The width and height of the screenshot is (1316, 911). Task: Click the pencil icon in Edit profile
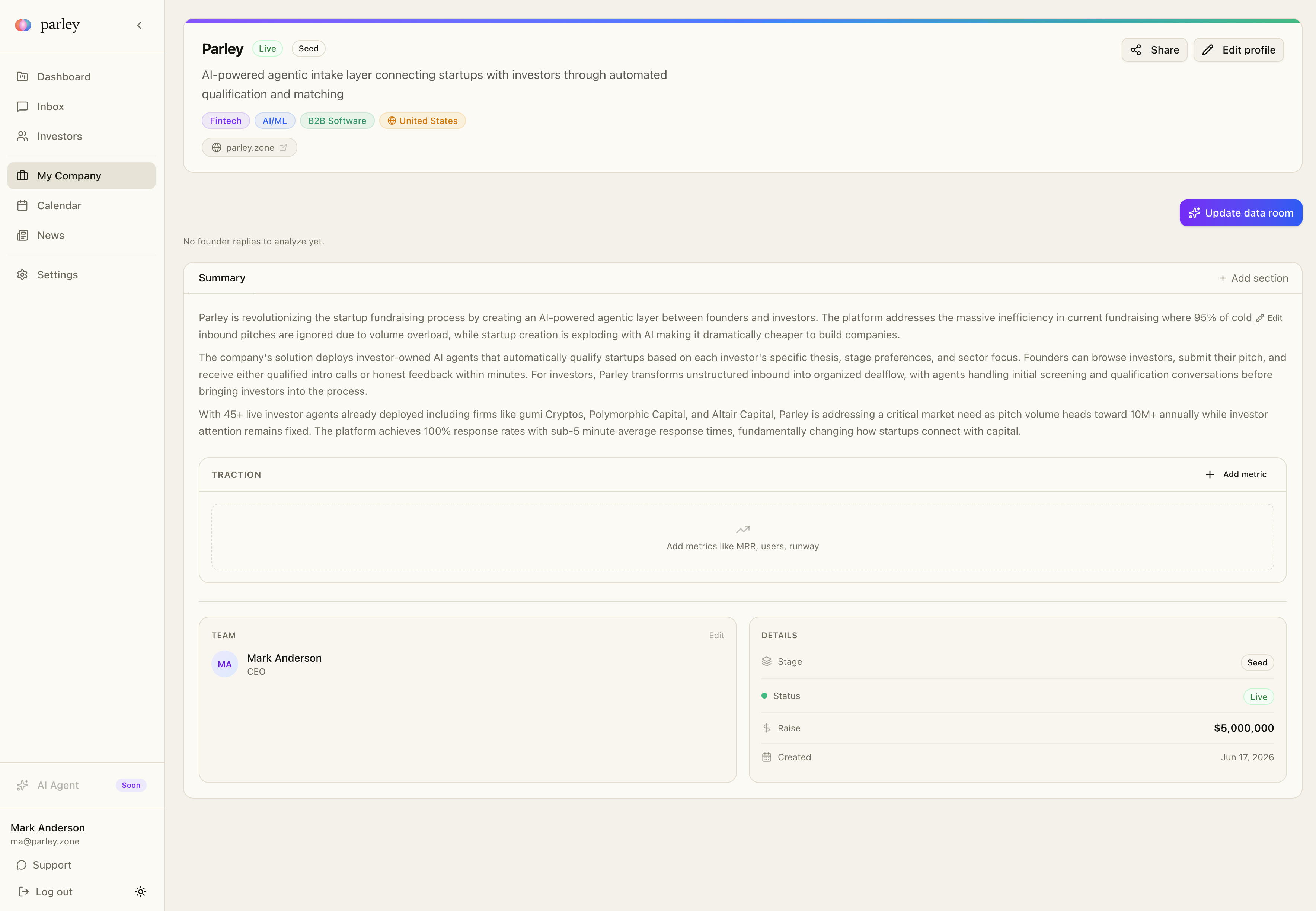pyautogui.click(x=1208, y=49)
